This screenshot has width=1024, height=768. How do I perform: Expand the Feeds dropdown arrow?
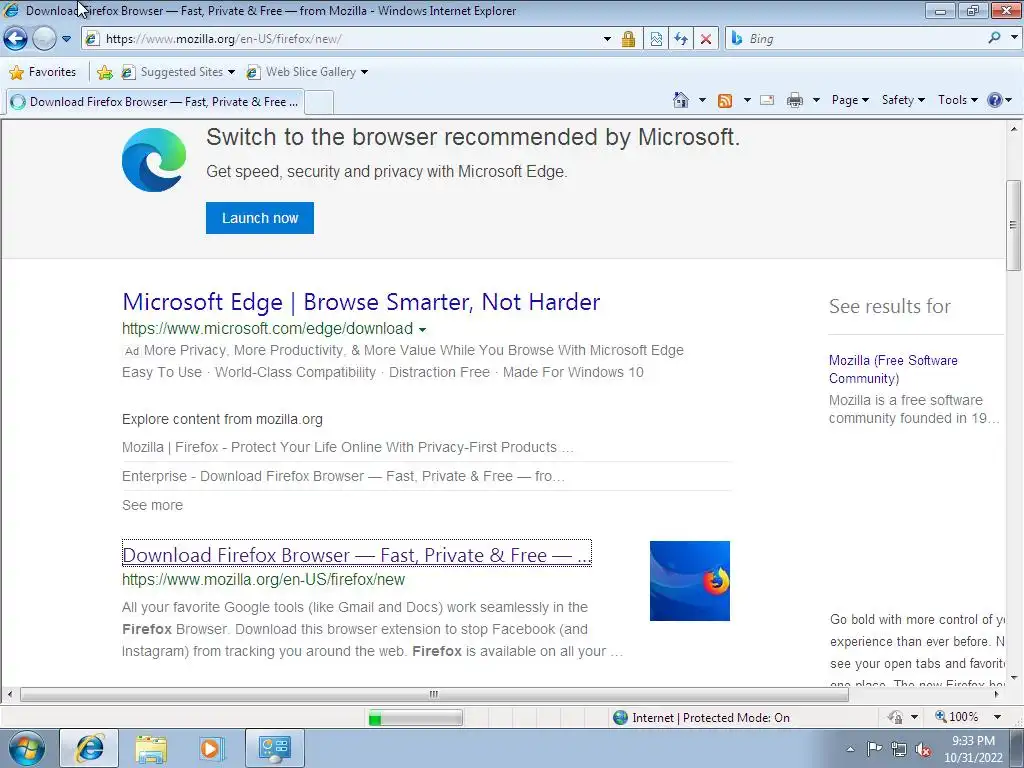pyautogui.click(x=747, y=100)
